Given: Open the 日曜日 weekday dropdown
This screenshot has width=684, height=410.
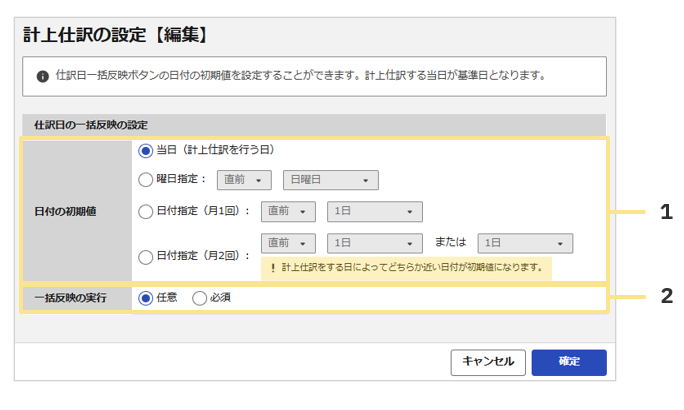Looking at the screenshot, I should (331, 180).
